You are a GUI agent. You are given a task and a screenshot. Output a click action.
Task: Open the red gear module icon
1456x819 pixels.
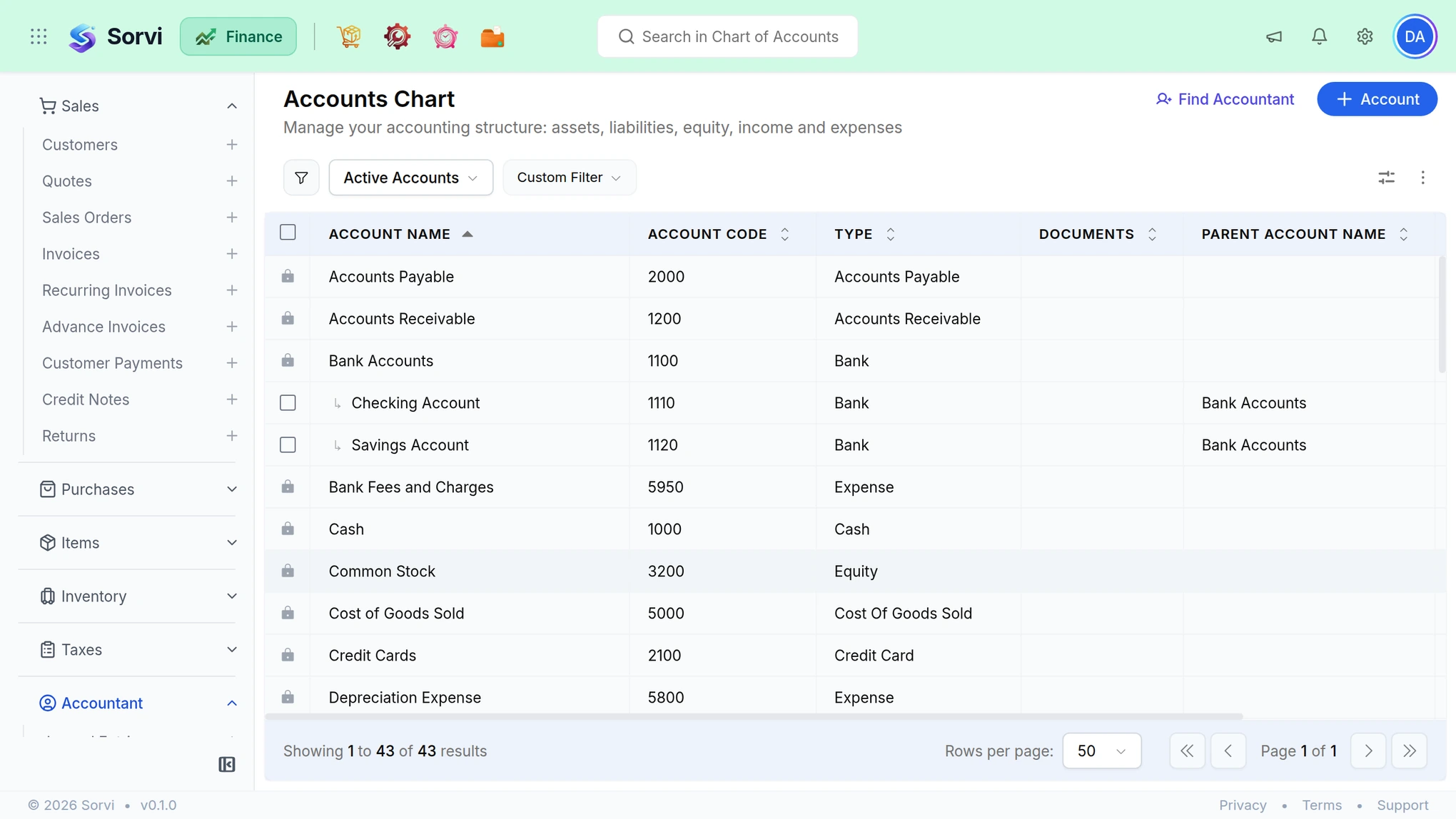(x=397, y=36)
